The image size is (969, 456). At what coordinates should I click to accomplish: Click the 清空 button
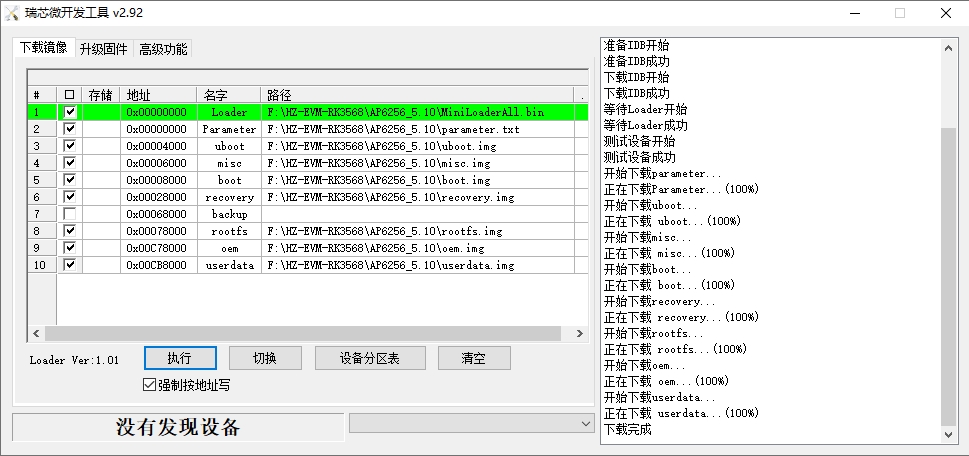click(x=474, y=358)
